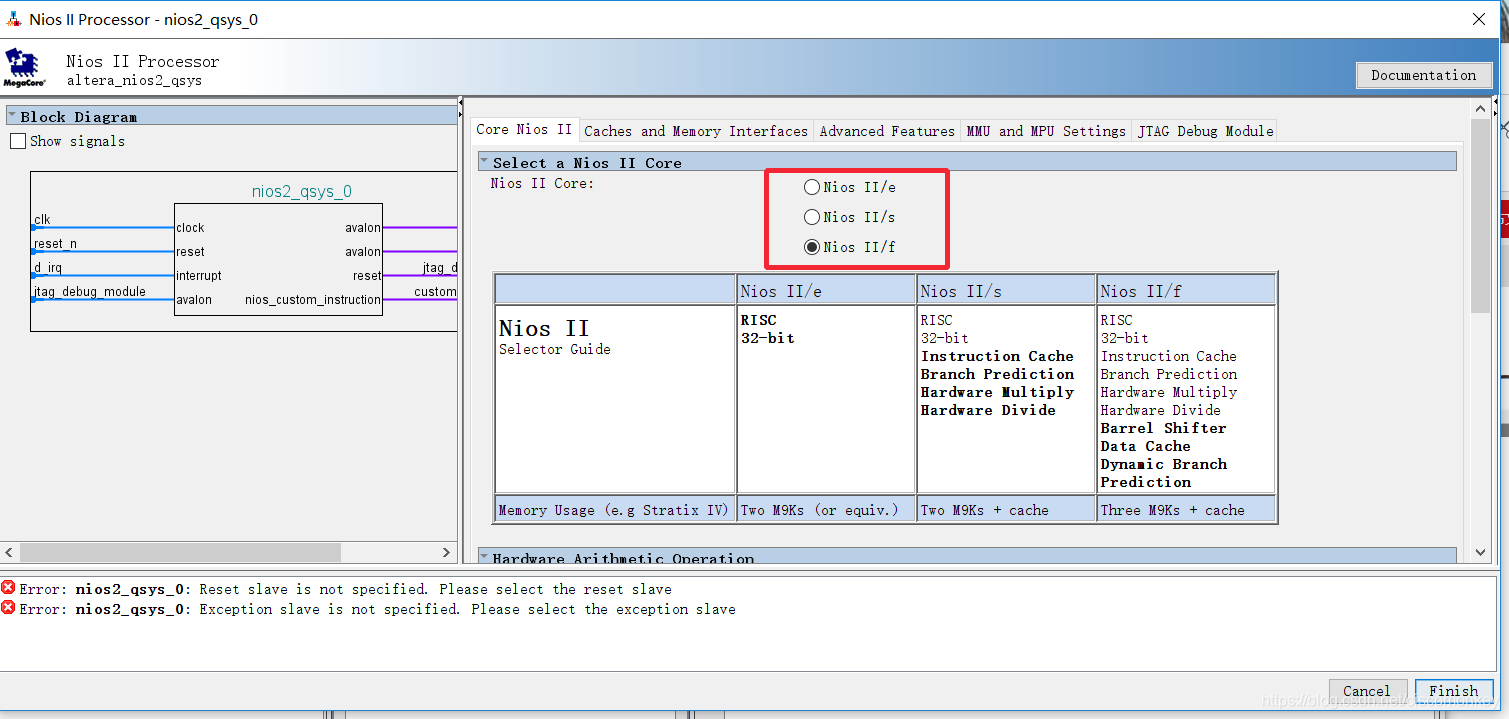
Task: Click the nios2_qsys_0 block title
Action: pos(301,191)
